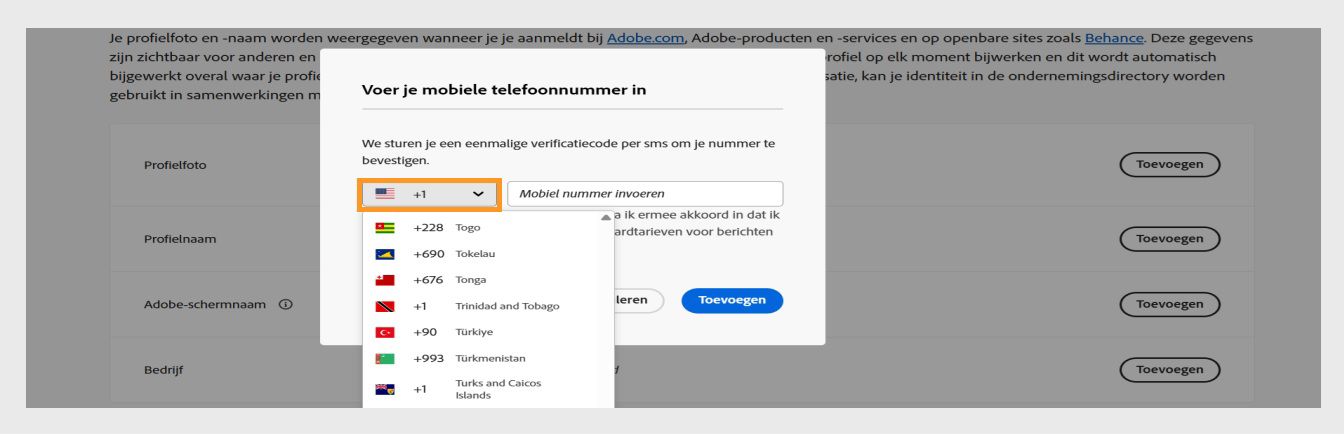
Task: Click the blue Toevoegen button in dialog
Action: [x=732, y=300]
